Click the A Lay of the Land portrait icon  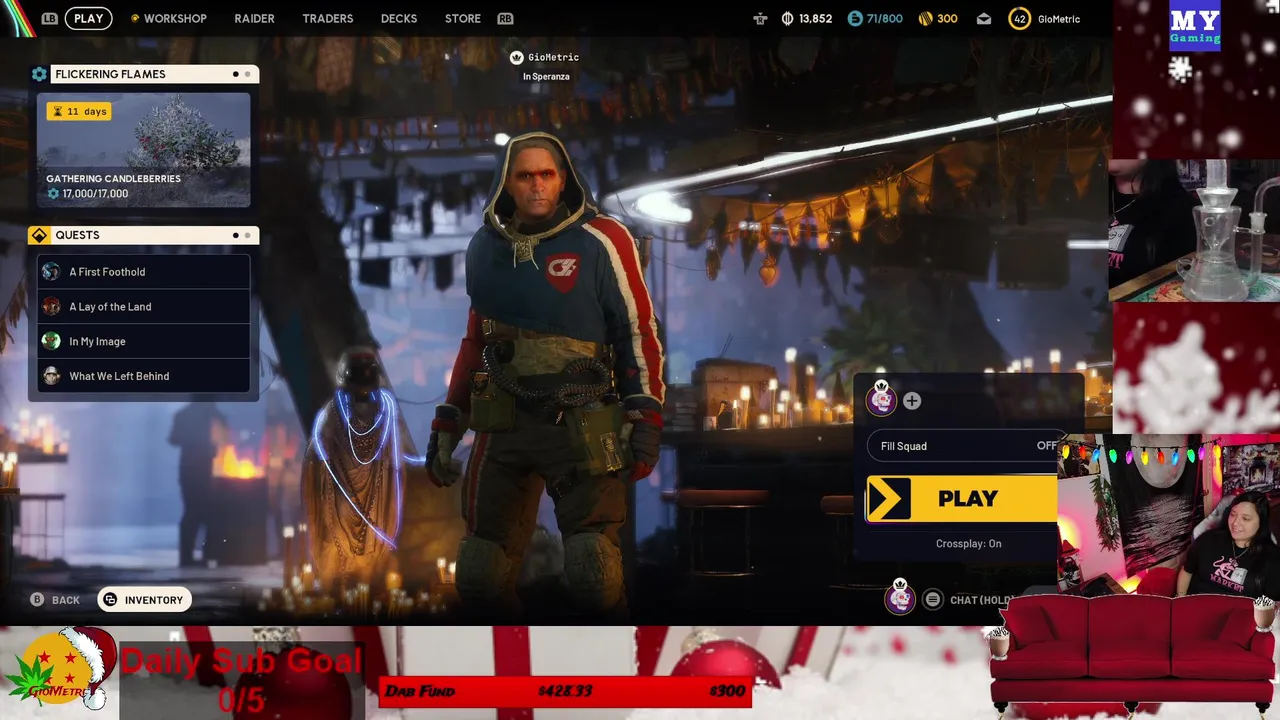(x=51, y=307)
